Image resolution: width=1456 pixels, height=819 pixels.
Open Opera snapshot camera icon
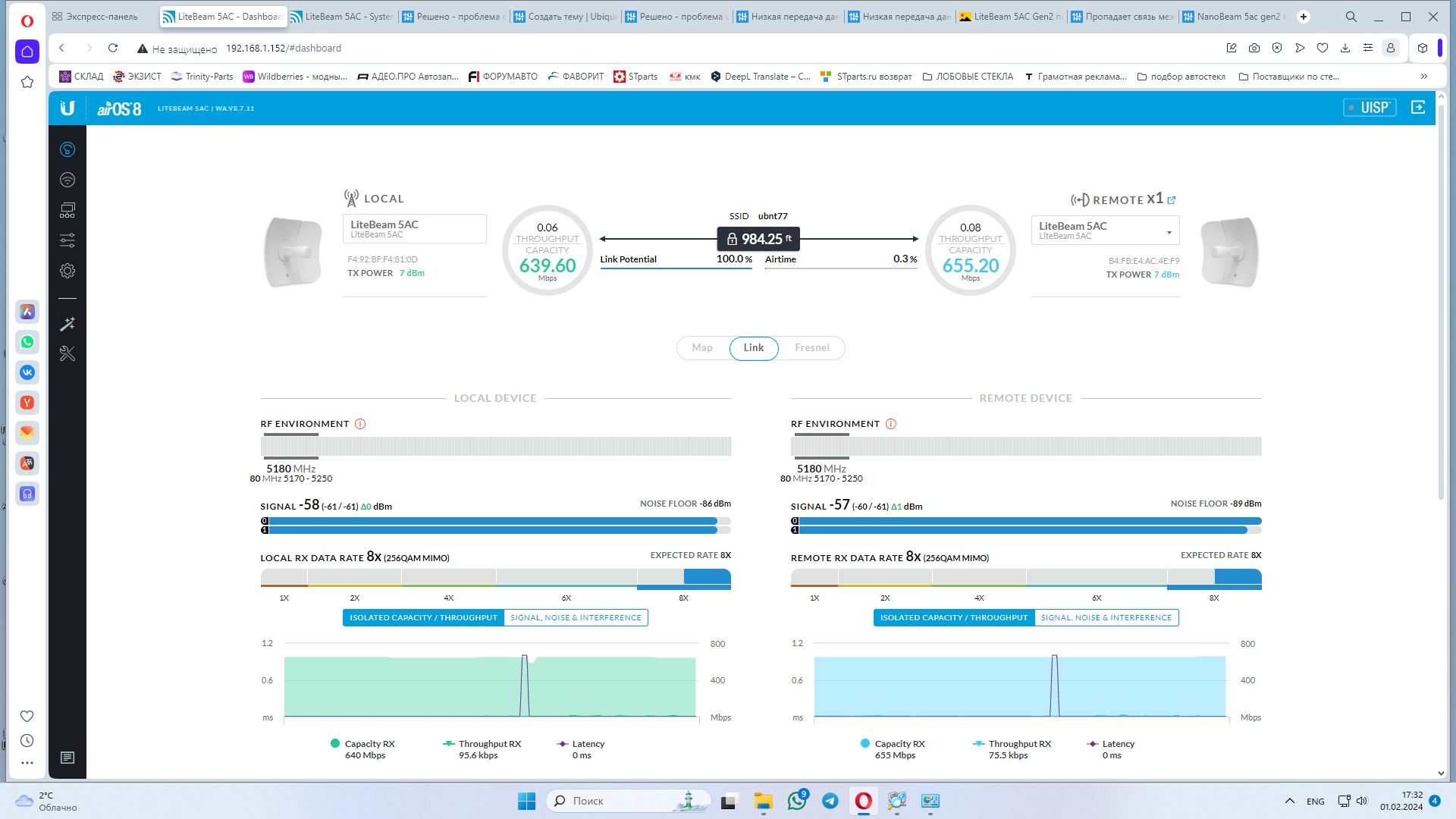1254,48
